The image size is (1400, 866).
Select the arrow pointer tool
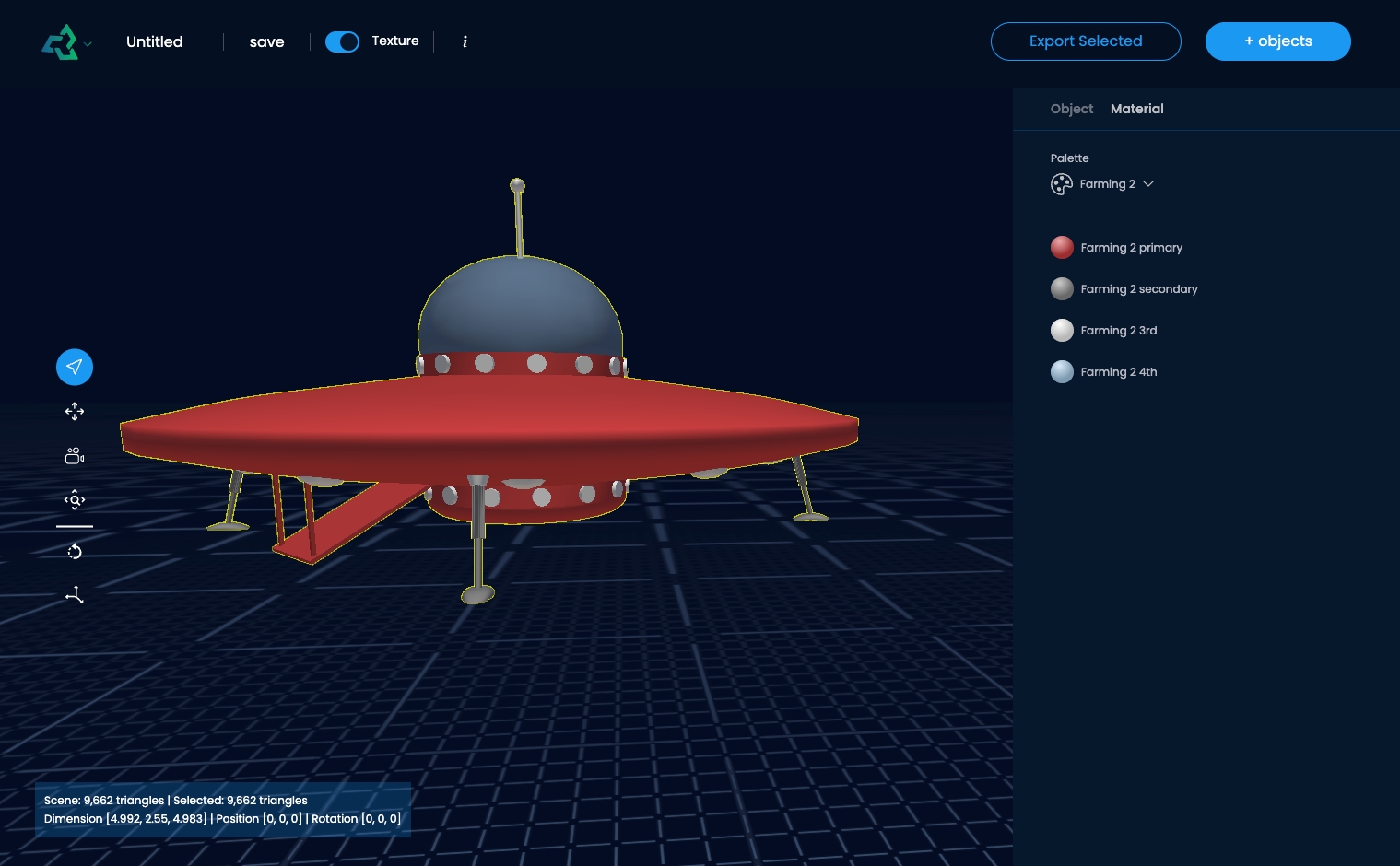coord(75,367)
